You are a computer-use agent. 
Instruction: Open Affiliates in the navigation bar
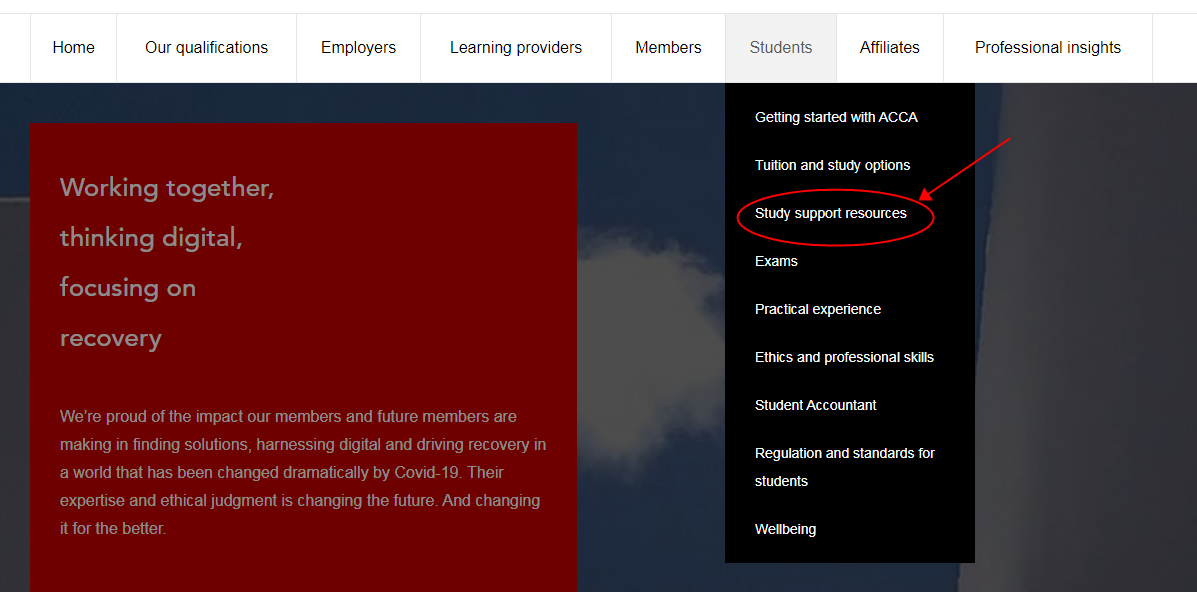point(889,48)
